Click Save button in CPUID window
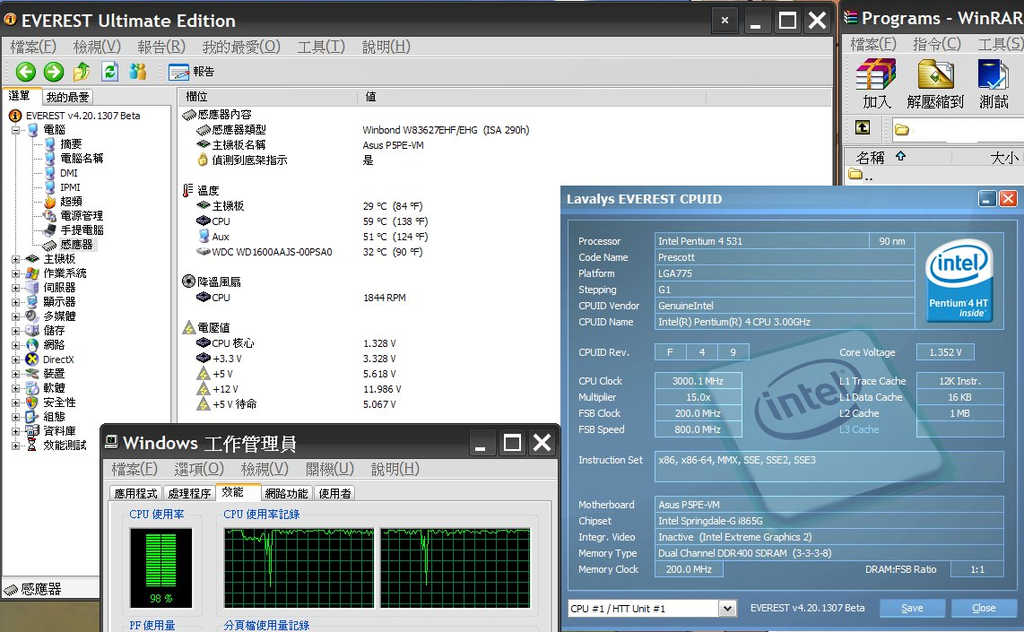The image size is (1024, 632). click(912, 608)
